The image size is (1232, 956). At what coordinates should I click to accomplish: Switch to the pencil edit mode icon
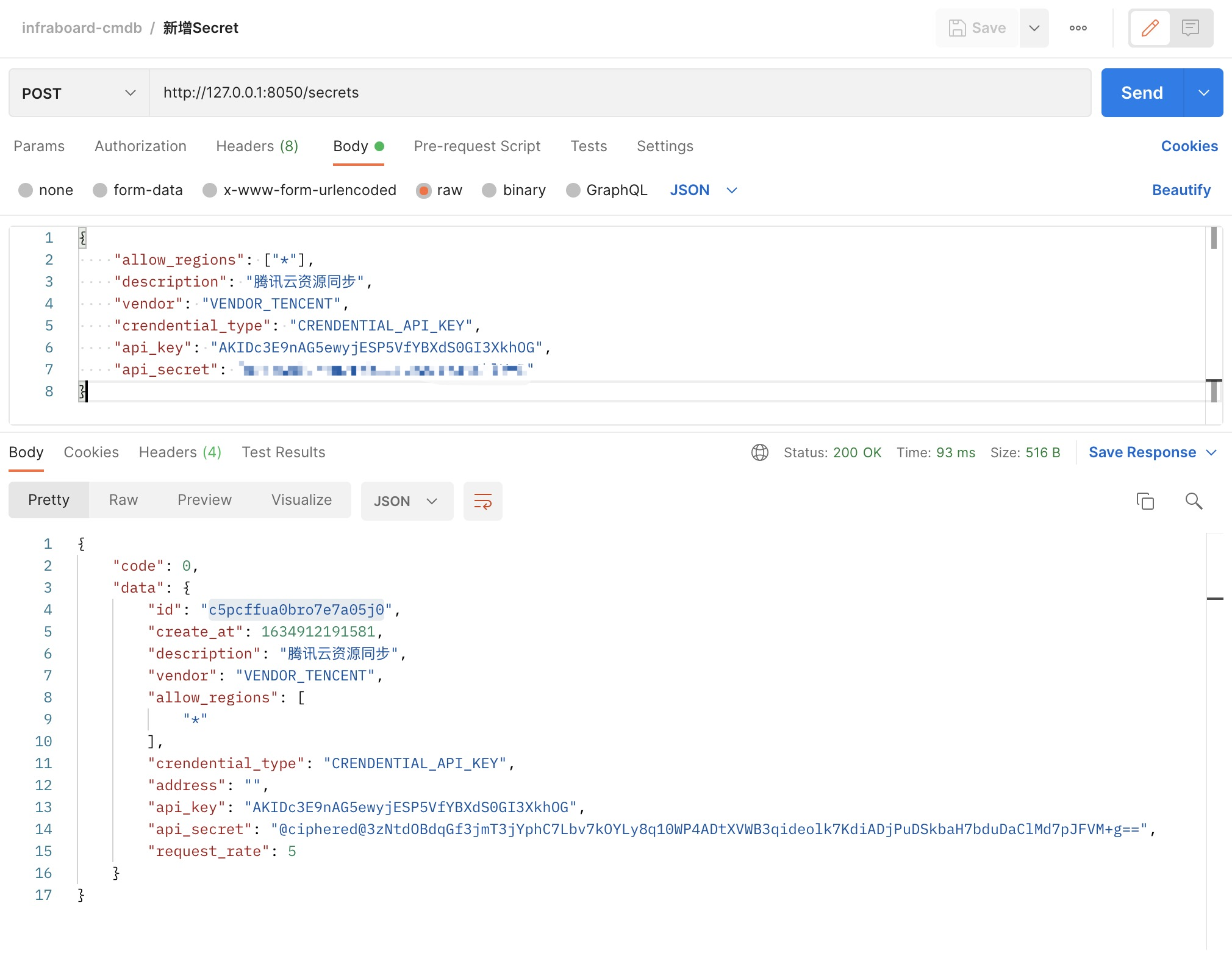click(x=1150, y=28)
